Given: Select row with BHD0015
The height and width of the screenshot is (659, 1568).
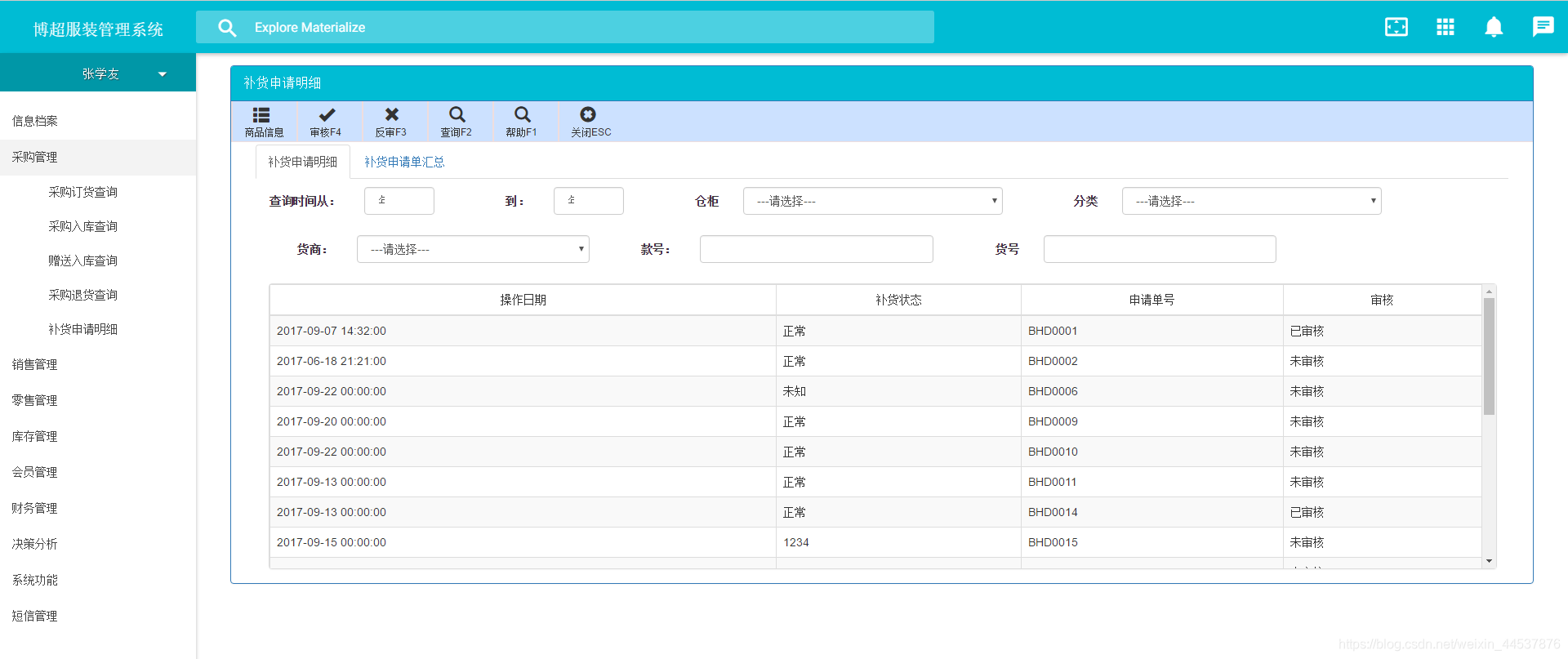Looking at the screenshot, I should click(875, 542).
